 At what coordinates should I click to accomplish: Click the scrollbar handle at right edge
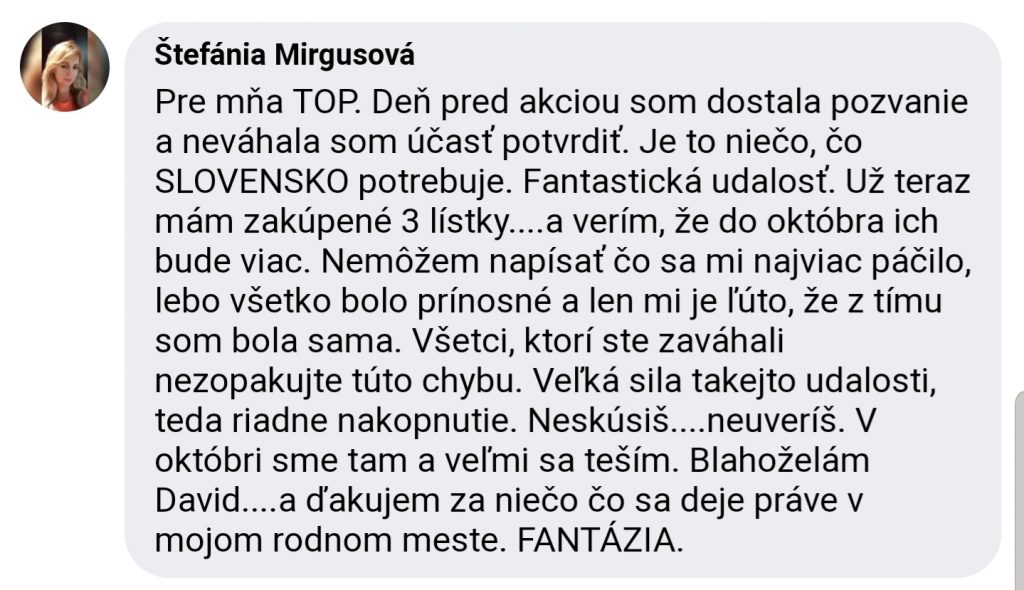pos(1019,490)
